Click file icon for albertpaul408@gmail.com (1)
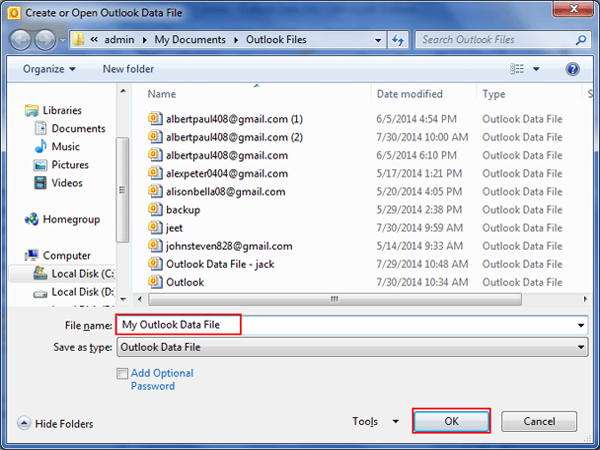 point(155,119)
